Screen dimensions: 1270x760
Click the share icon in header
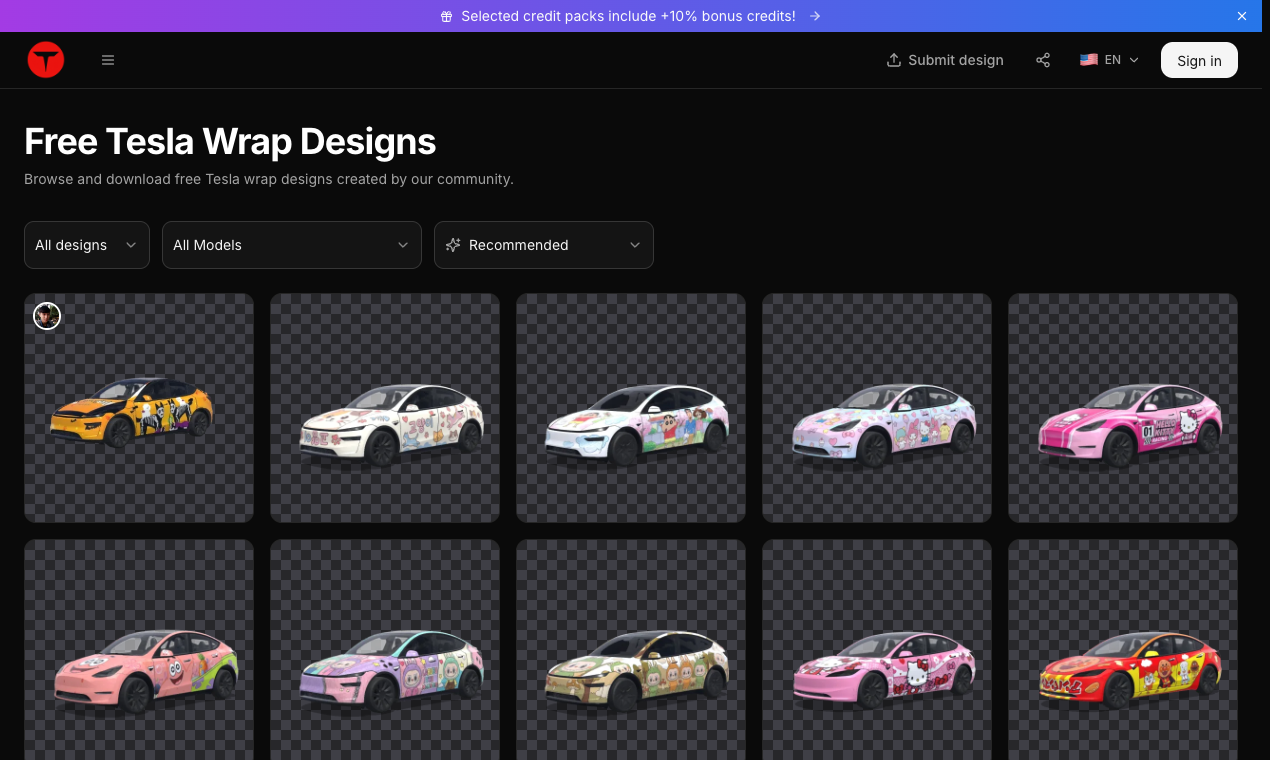point(1043,60)
